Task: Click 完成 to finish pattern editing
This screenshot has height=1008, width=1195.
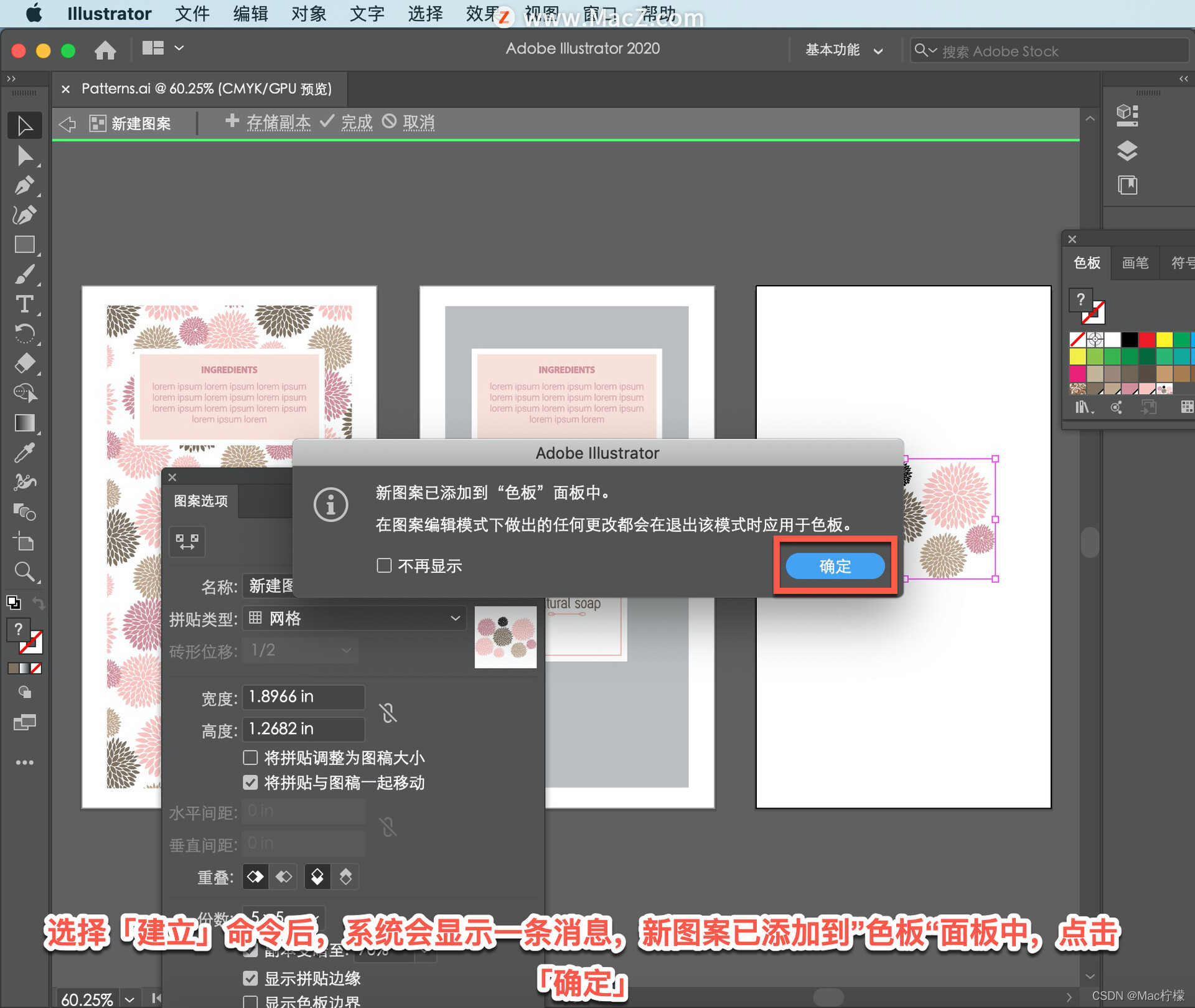Action: coord(346,122)
